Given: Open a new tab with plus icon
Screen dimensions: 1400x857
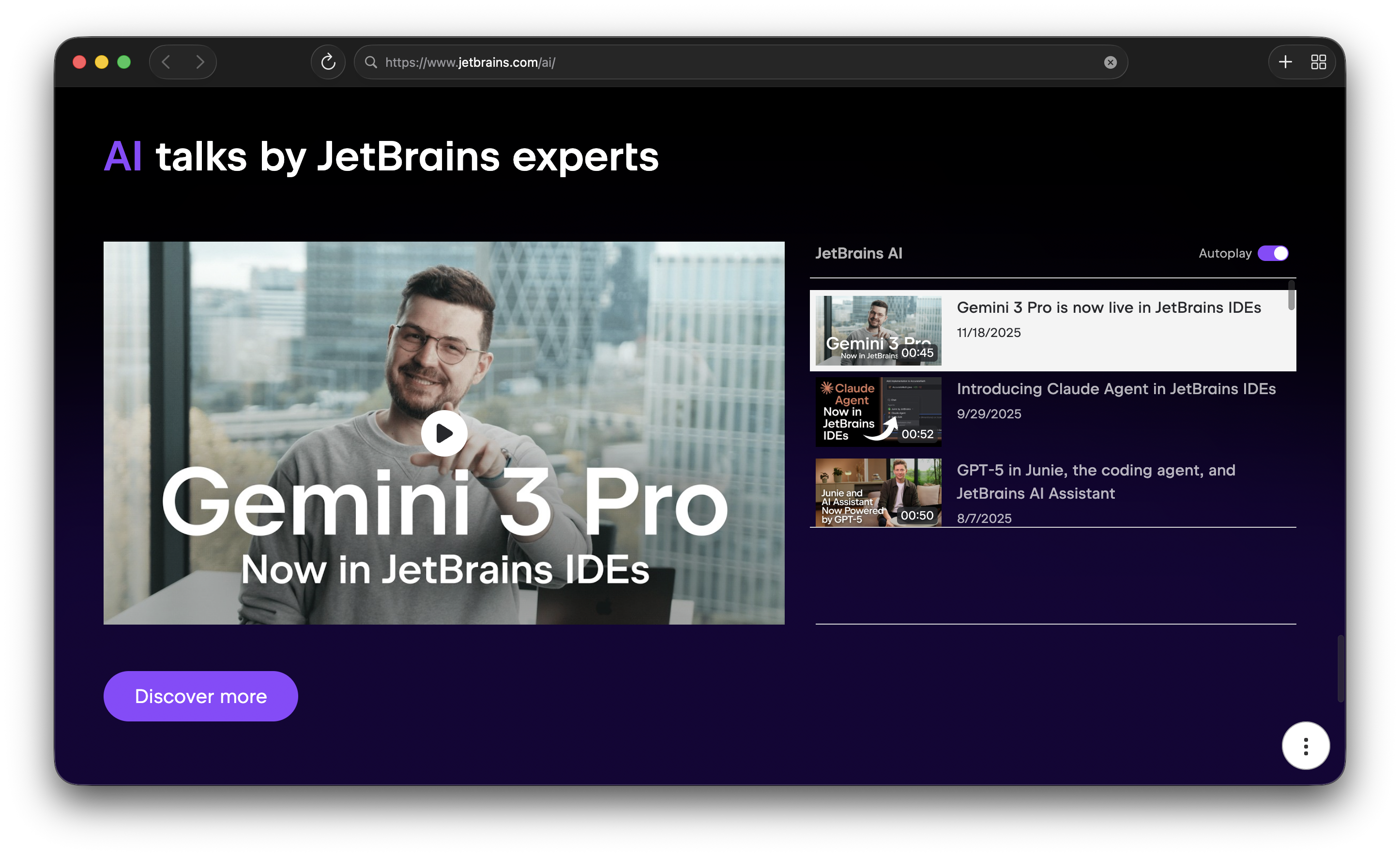Looking at the screenshot, I should [x=1285, y=62].
